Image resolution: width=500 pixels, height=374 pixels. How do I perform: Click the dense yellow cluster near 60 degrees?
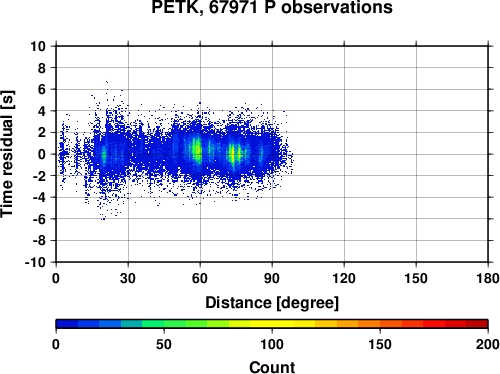pyautogui.click(x=197, y=150)
